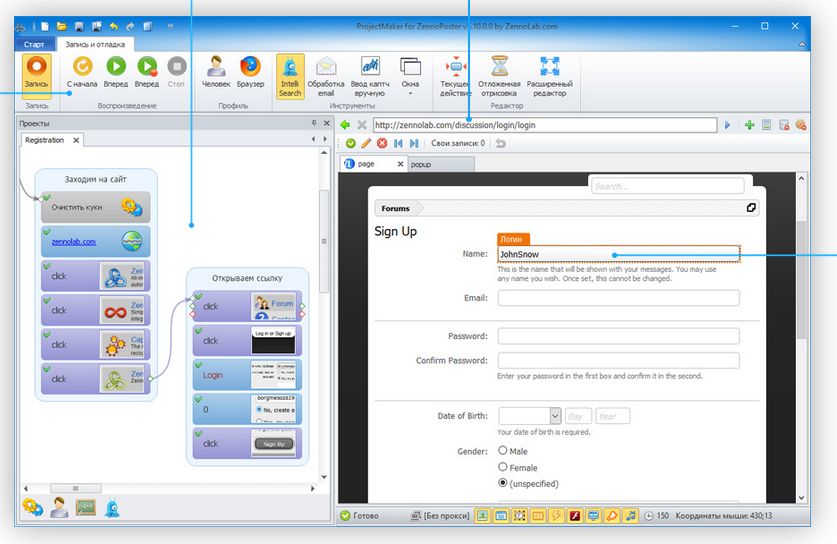Click the Отложенная отрисовка hourglass icon
Viewport: 837px width, 544px height.
coord(499,69)
